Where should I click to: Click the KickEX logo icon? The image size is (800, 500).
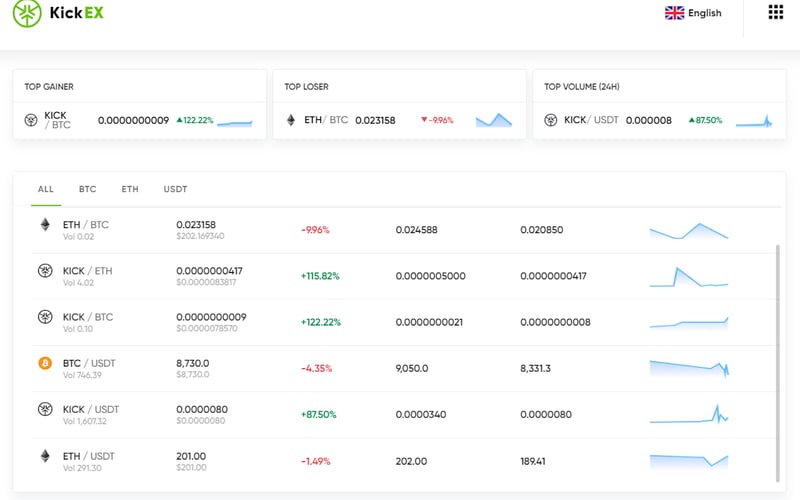coord(27,13)
